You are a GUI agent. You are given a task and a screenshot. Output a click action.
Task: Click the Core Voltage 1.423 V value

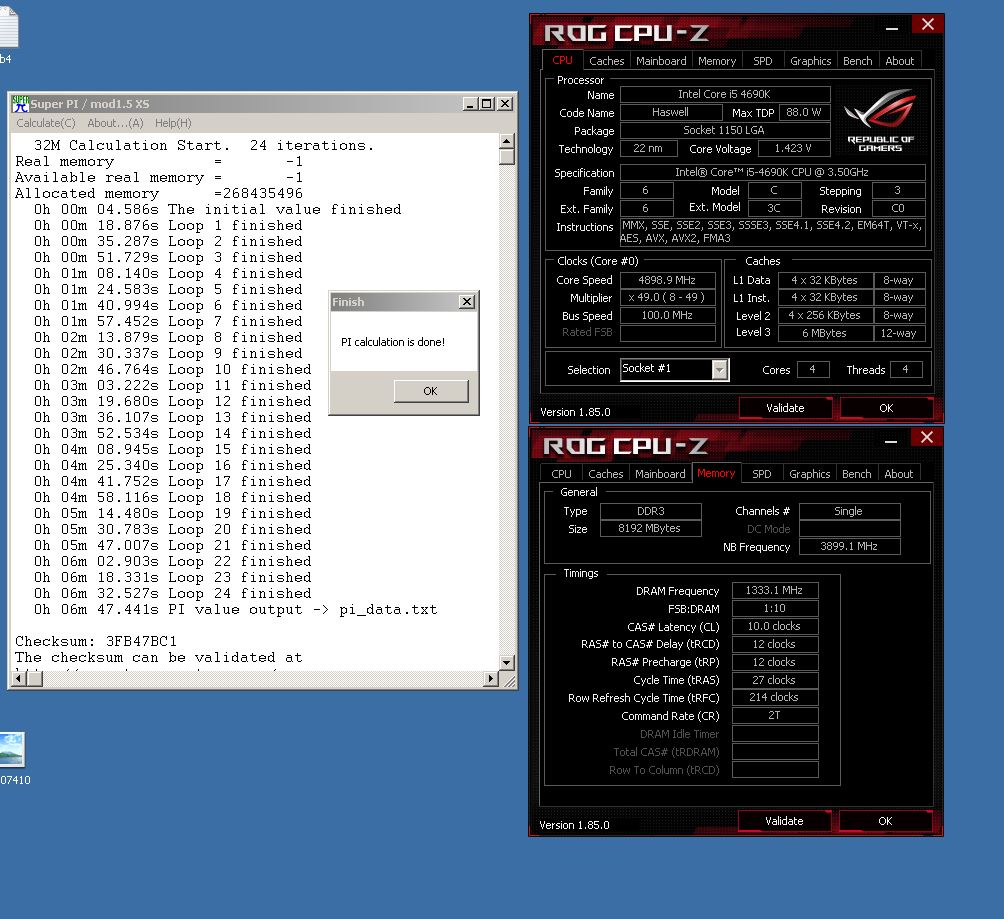click(793, 148)
